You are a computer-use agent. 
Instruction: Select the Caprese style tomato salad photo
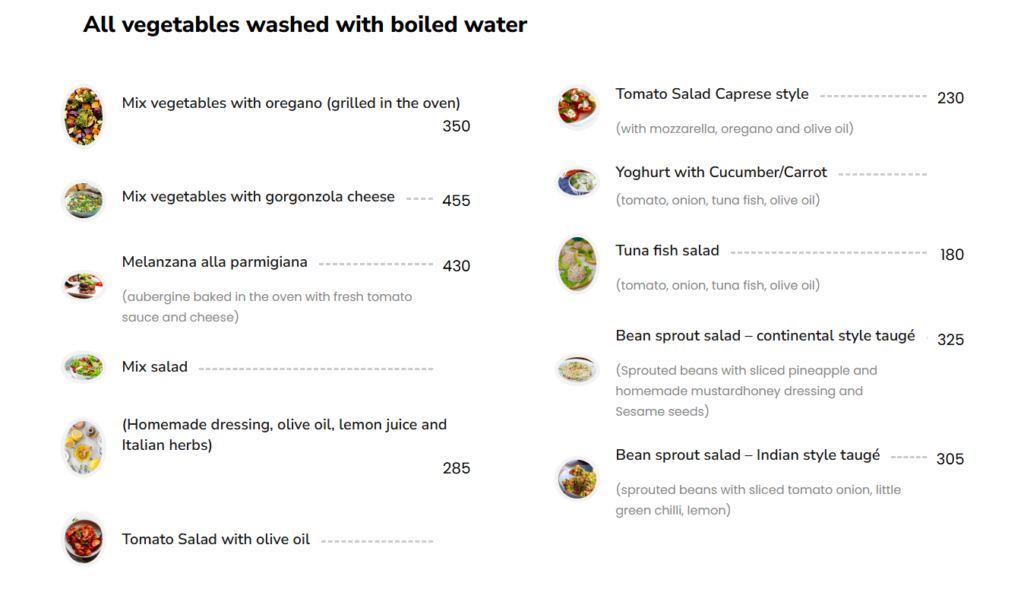point(577,106)
